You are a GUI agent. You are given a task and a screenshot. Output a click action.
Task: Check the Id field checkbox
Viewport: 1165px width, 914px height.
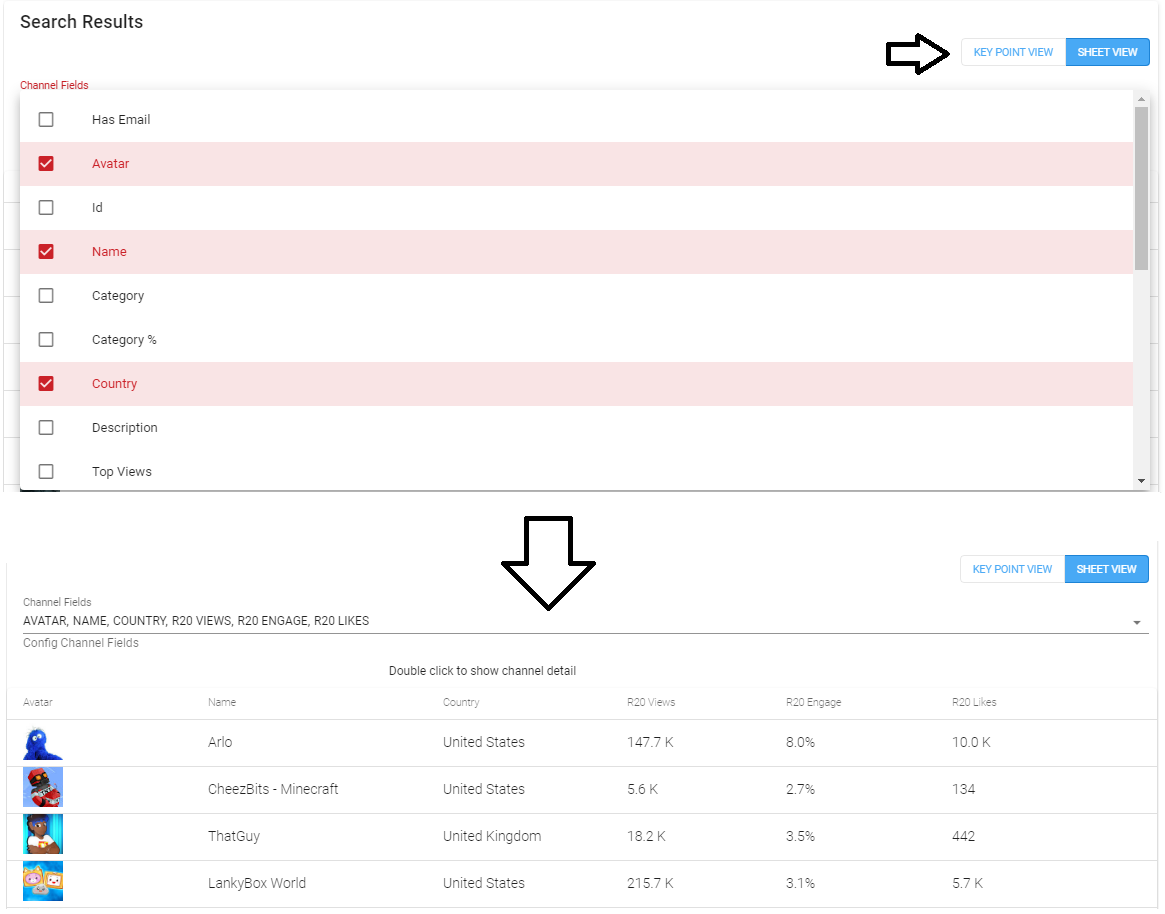pyautogui.click(x=46, y=207)
